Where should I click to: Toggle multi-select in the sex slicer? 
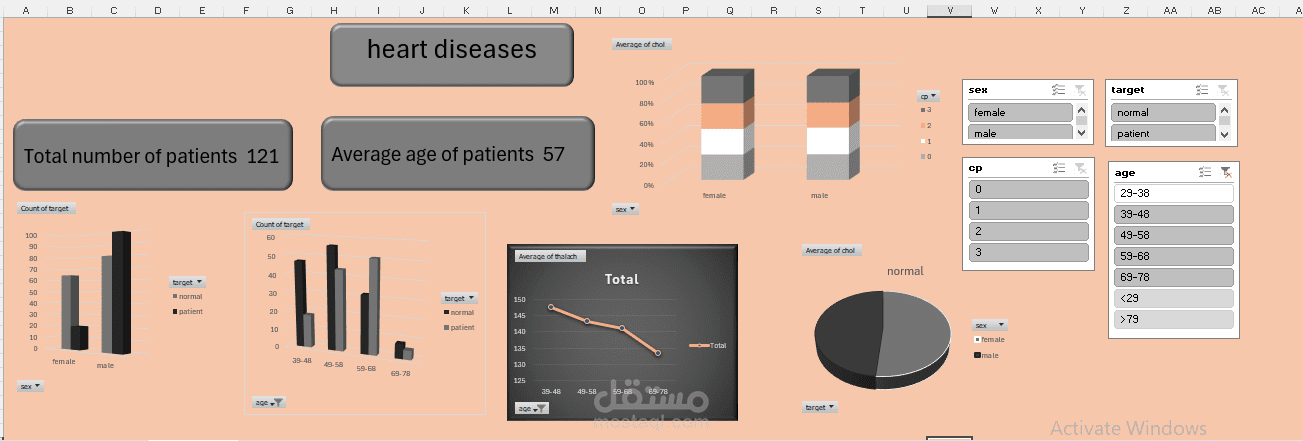coord(1059,90)
